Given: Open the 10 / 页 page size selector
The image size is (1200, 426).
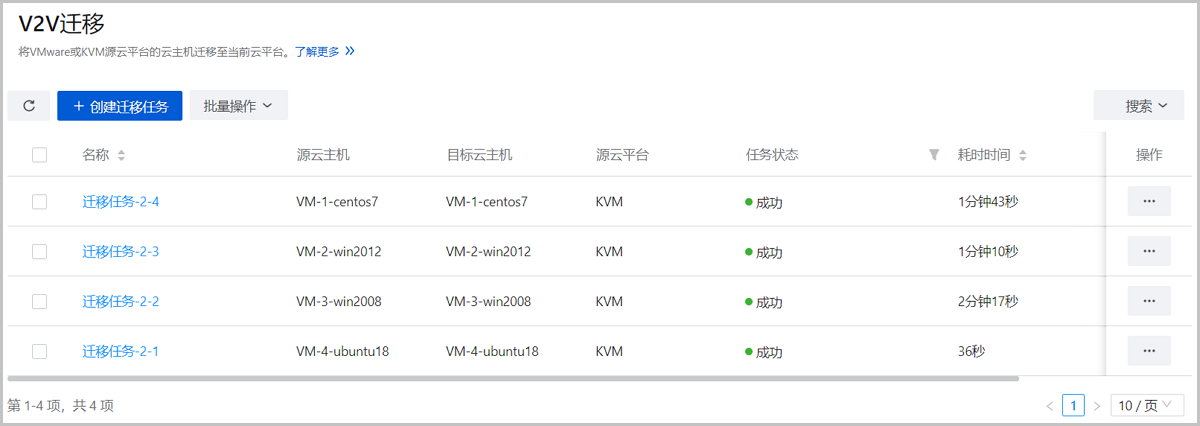Looking at the screenshot, I should coord(1147,406).
